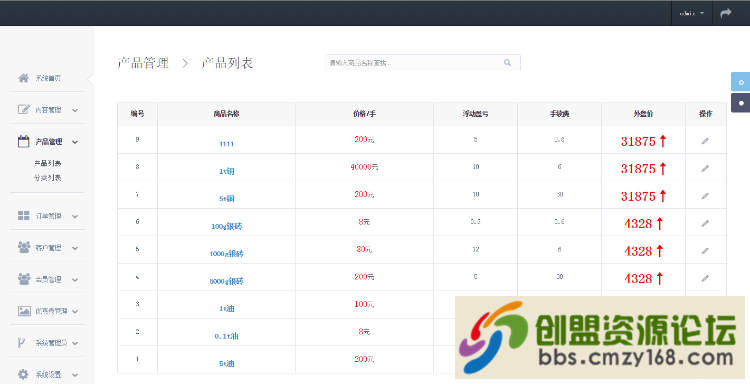Click the home icon in the sidebar

(x=23, y=78)
